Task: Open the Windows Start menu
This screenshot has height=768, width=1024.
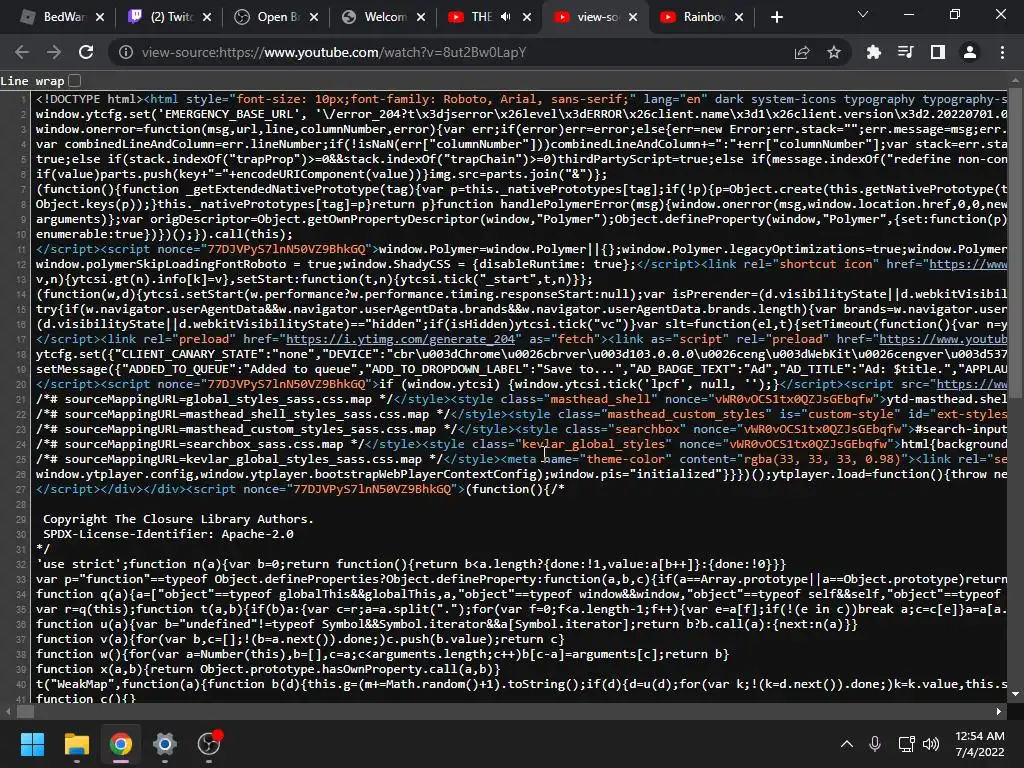Action: pos(33,744)
